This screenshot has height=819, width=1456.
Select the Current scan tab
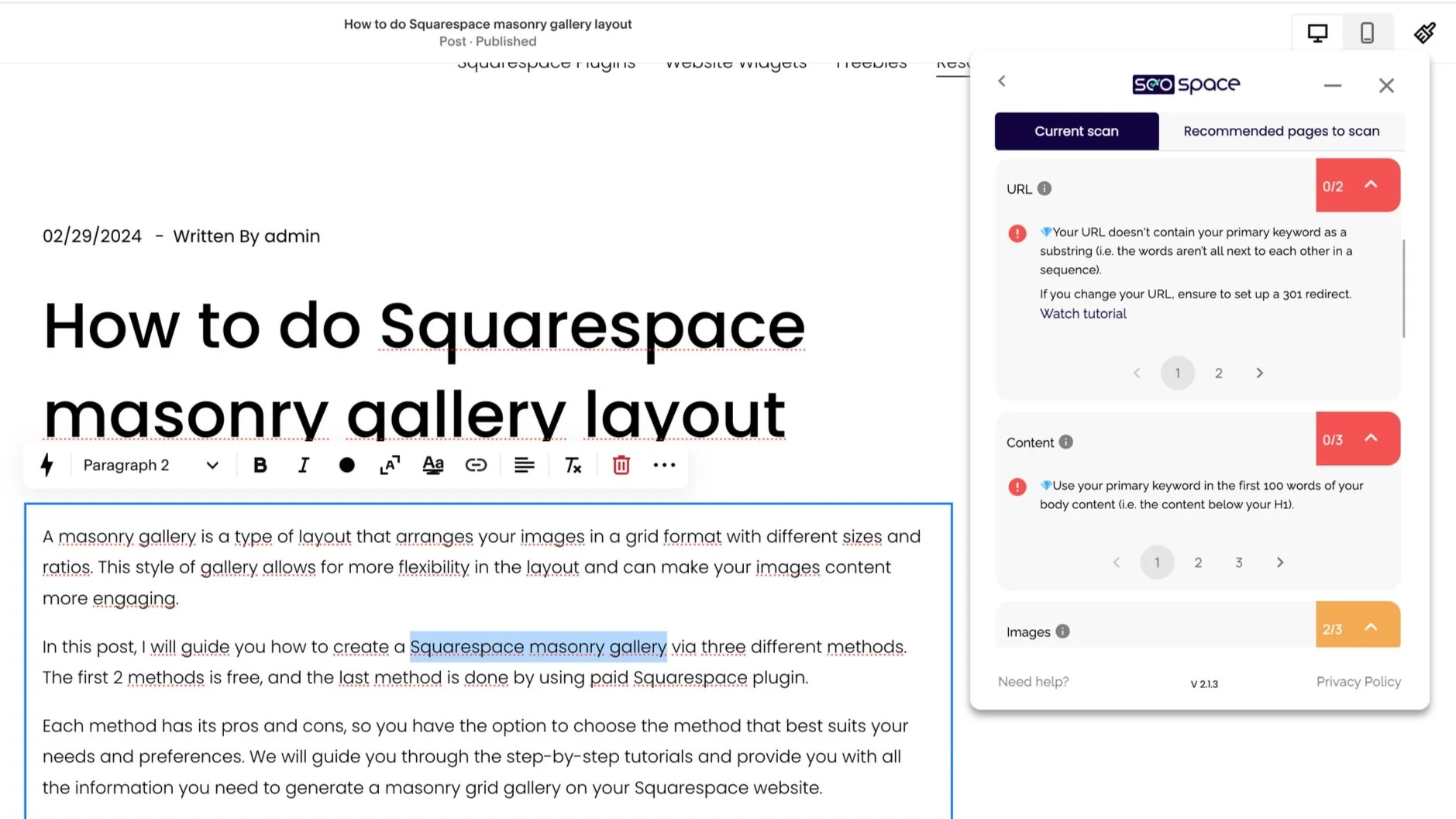point(1076,131)
